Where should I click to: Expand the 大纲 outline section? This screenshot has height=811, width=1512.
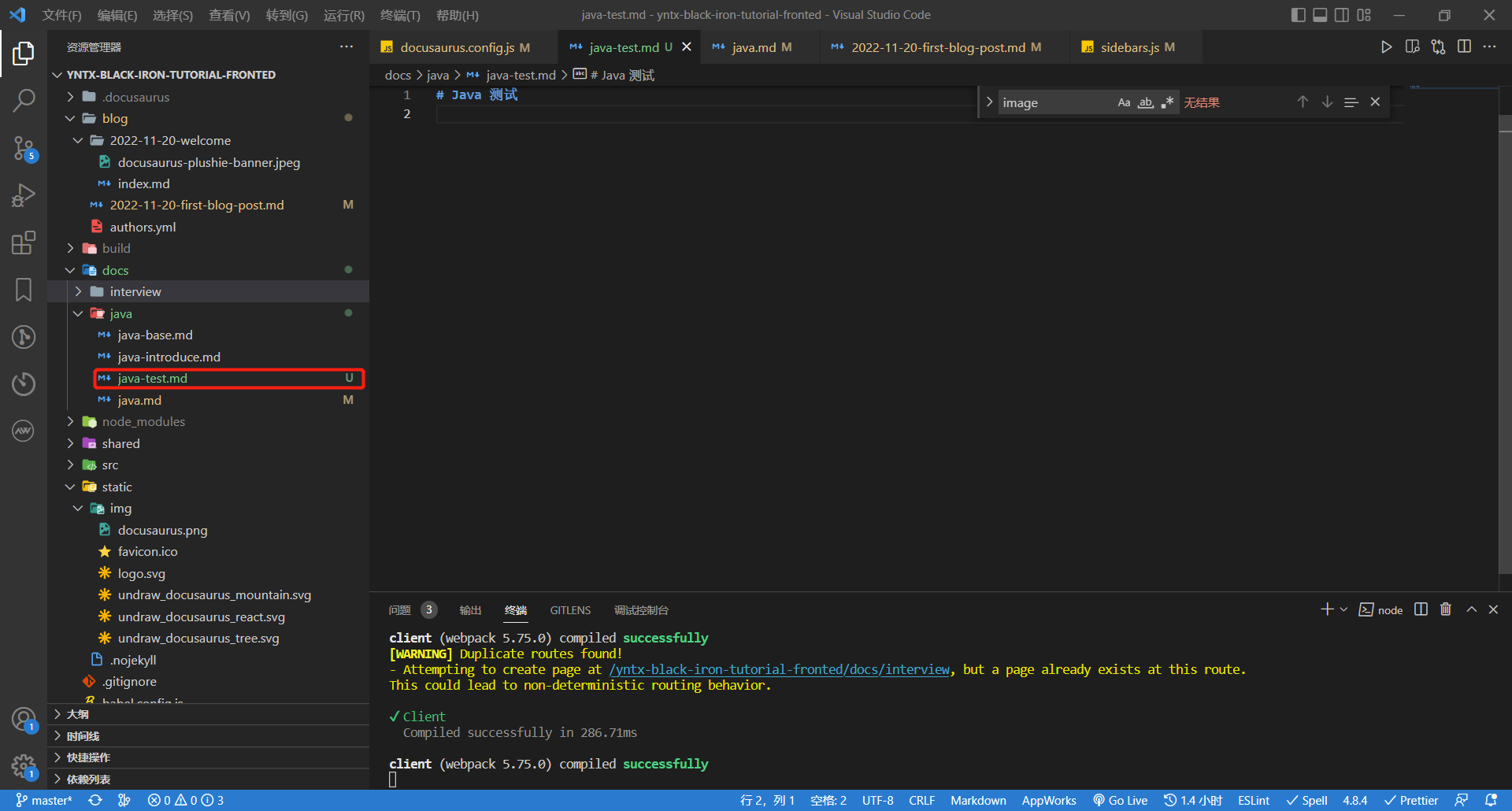click(x=208, y=714)
